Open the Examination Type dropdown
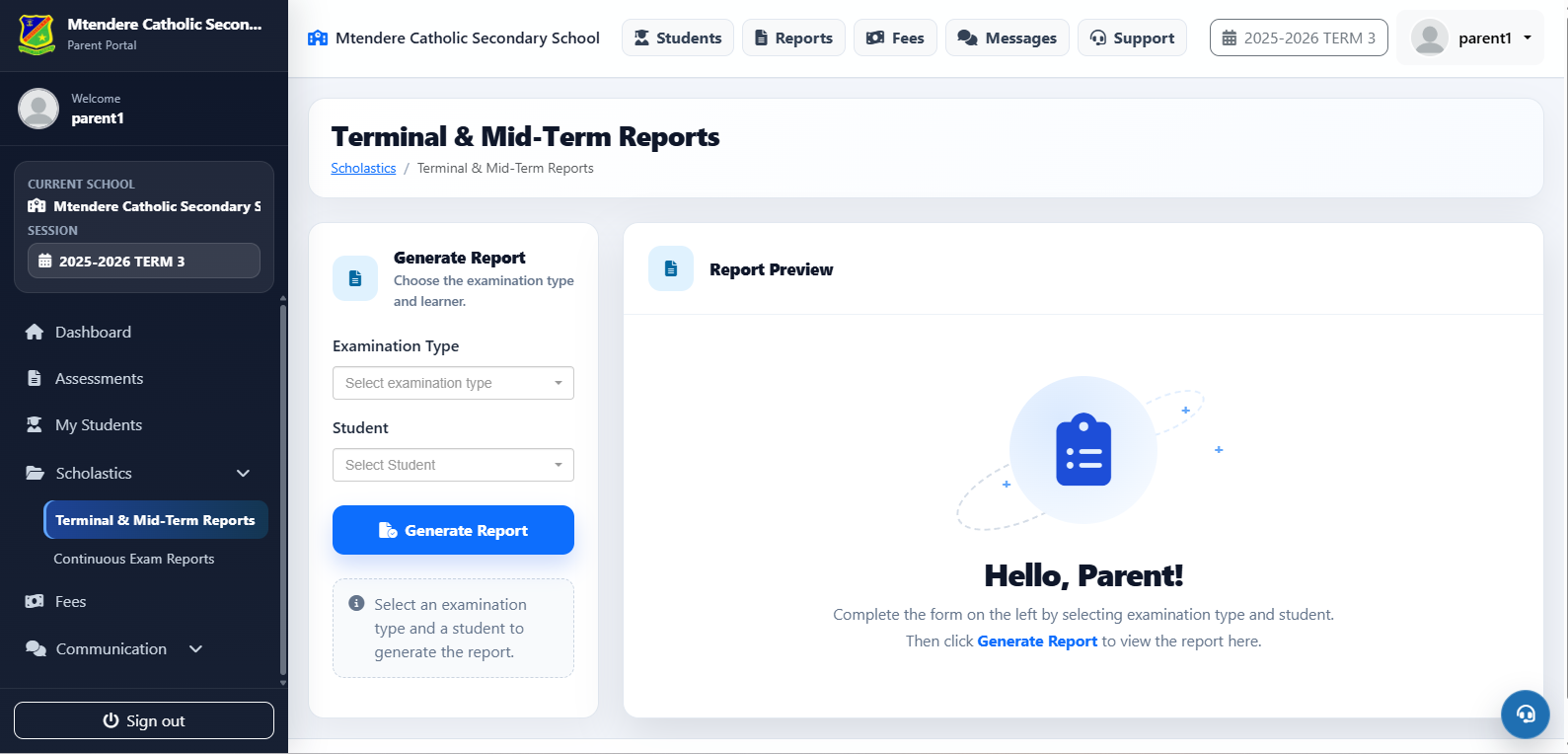Screen dimensions: 1568x754 pyautogui.click(x=453, y=383)
